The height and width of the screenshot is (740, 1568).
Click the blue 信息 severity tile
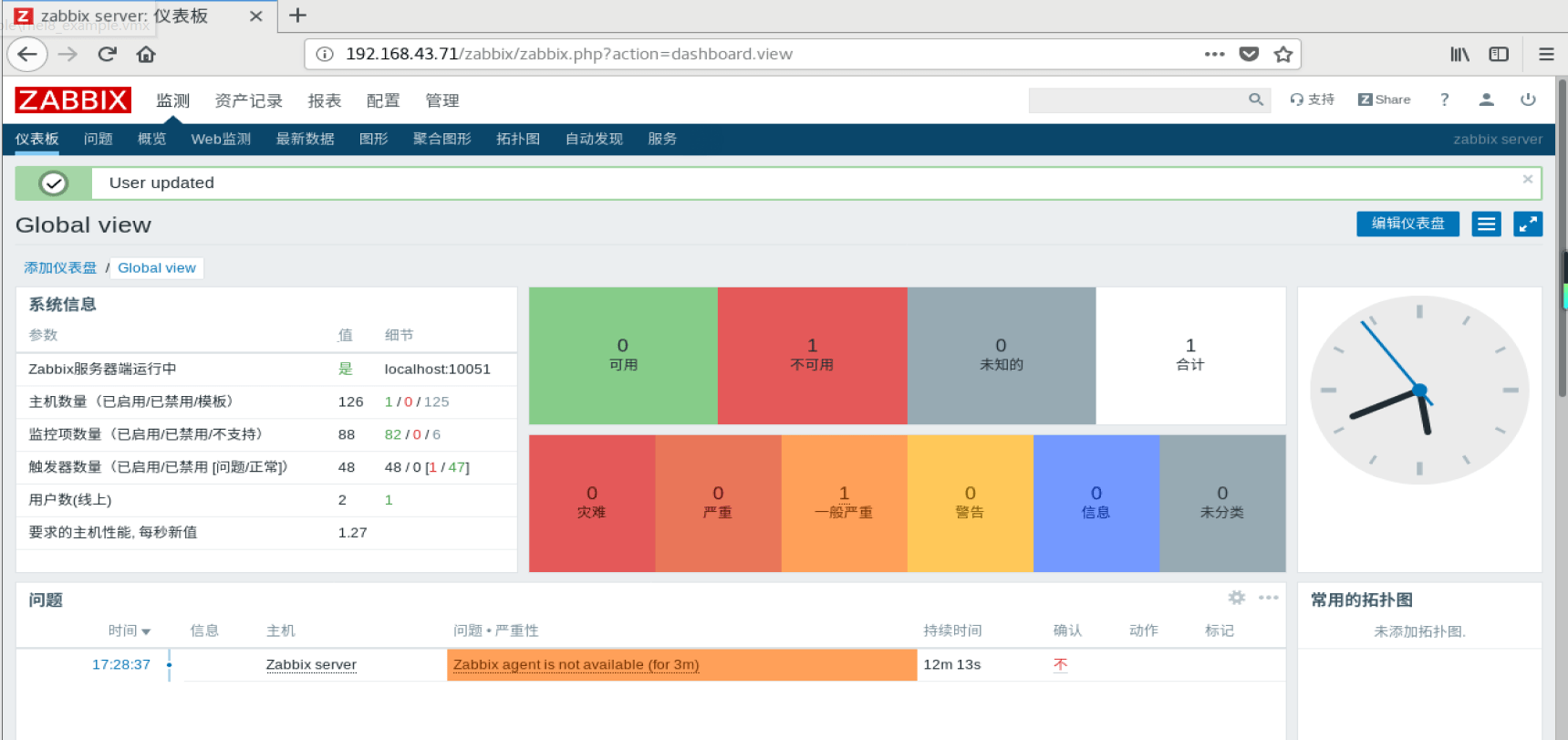(1096, 504)
